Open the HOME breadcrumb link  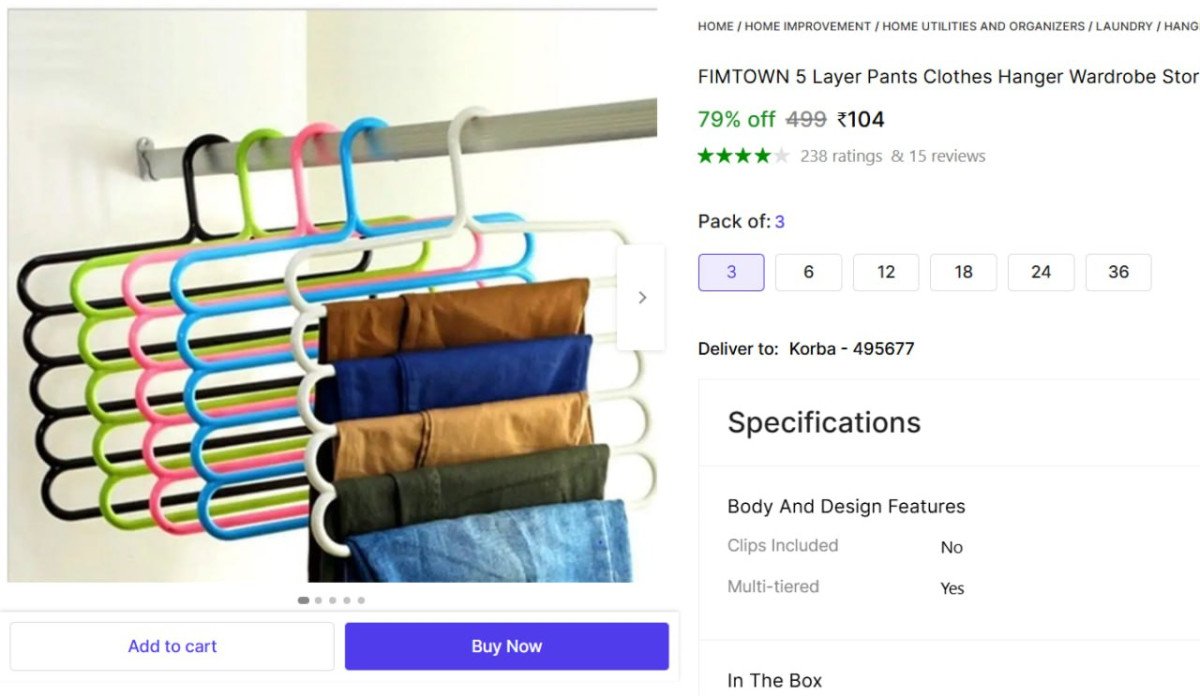[x=715, y=26]
